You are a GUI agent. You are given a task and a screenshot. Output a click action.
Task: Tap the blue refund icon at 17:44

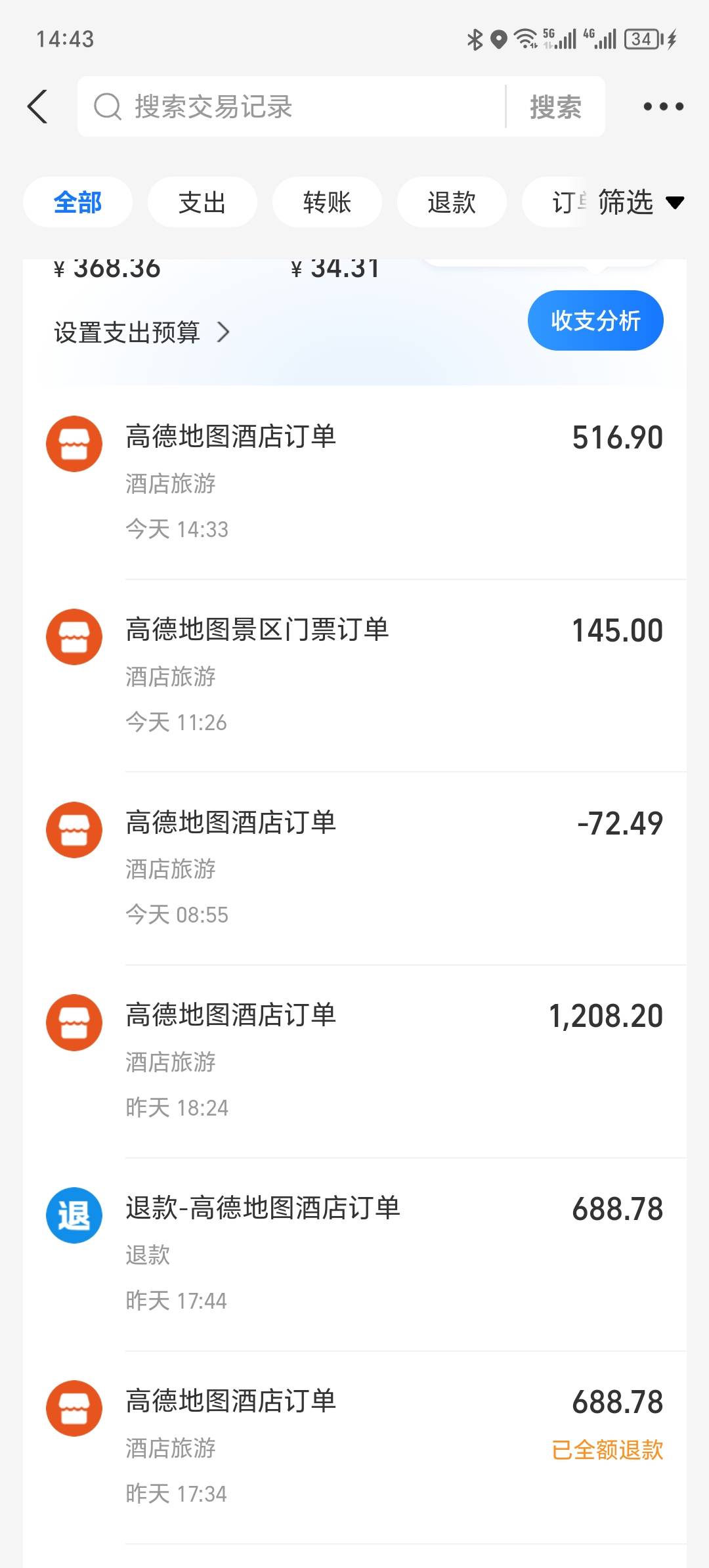[74, 1215]
